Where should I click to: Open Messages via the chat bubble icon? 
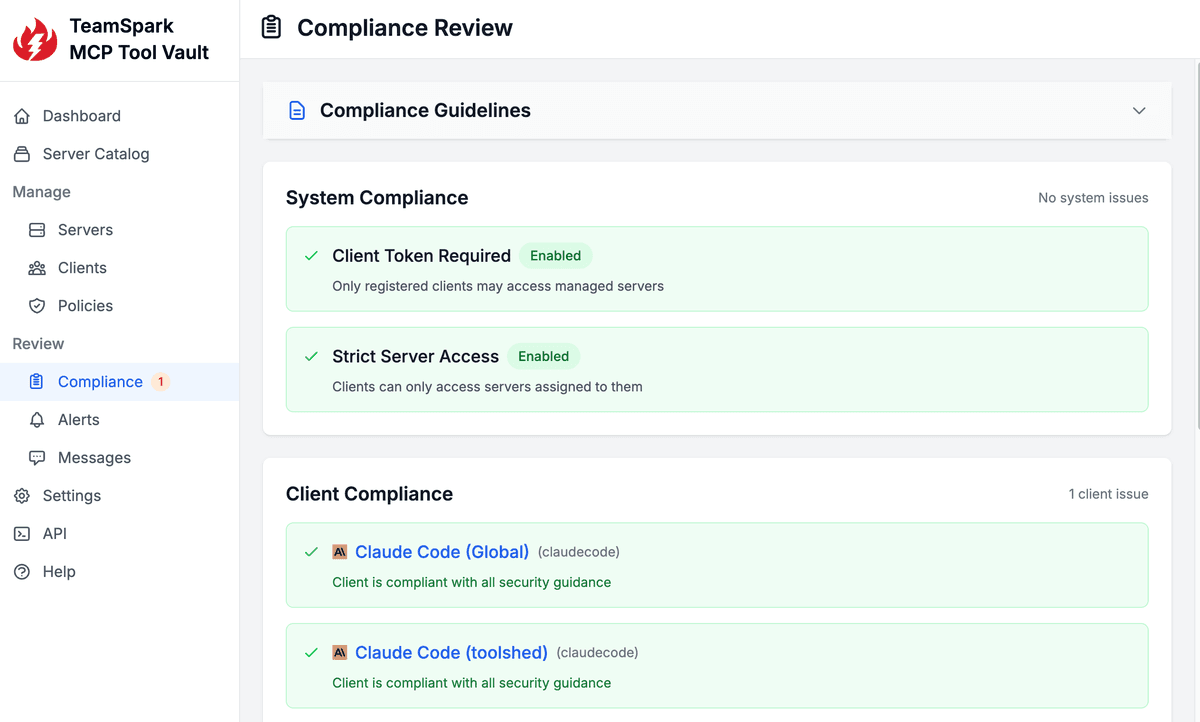pos(37,457)
